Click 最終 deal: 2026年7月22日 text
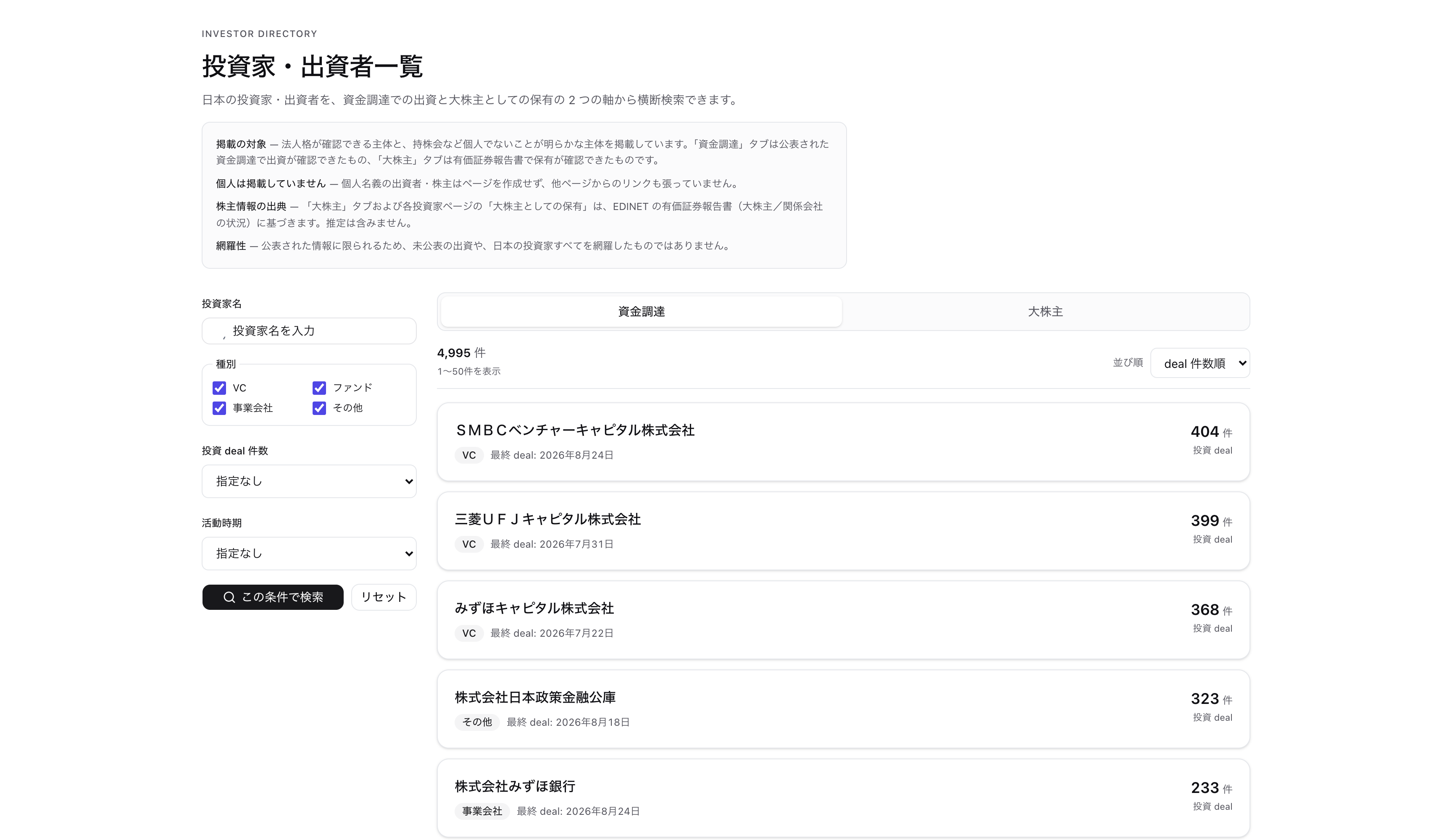Viewport: 1452px width, 840px height. tap(551, 633)
